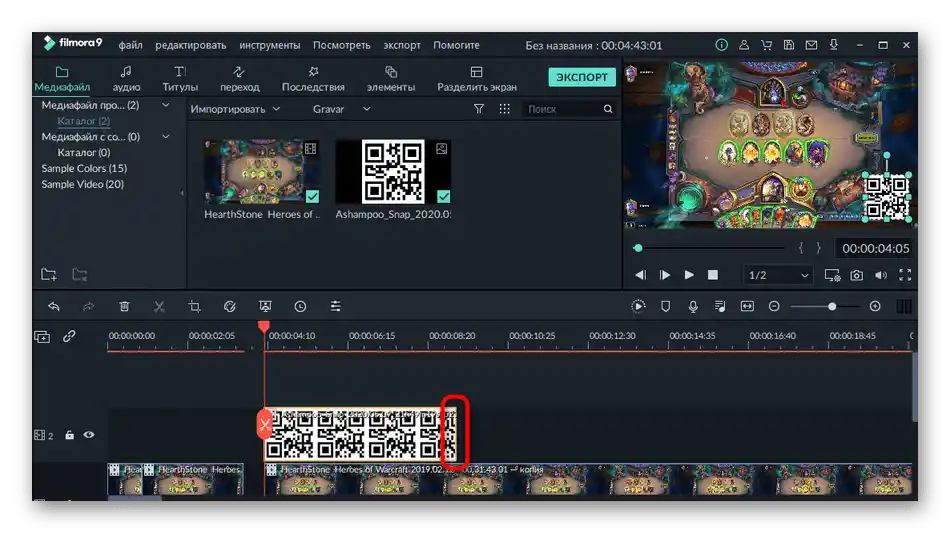This screenshot has width=950, height=533.
Task: Open the файл menu
Action: [x=130, y=45]
